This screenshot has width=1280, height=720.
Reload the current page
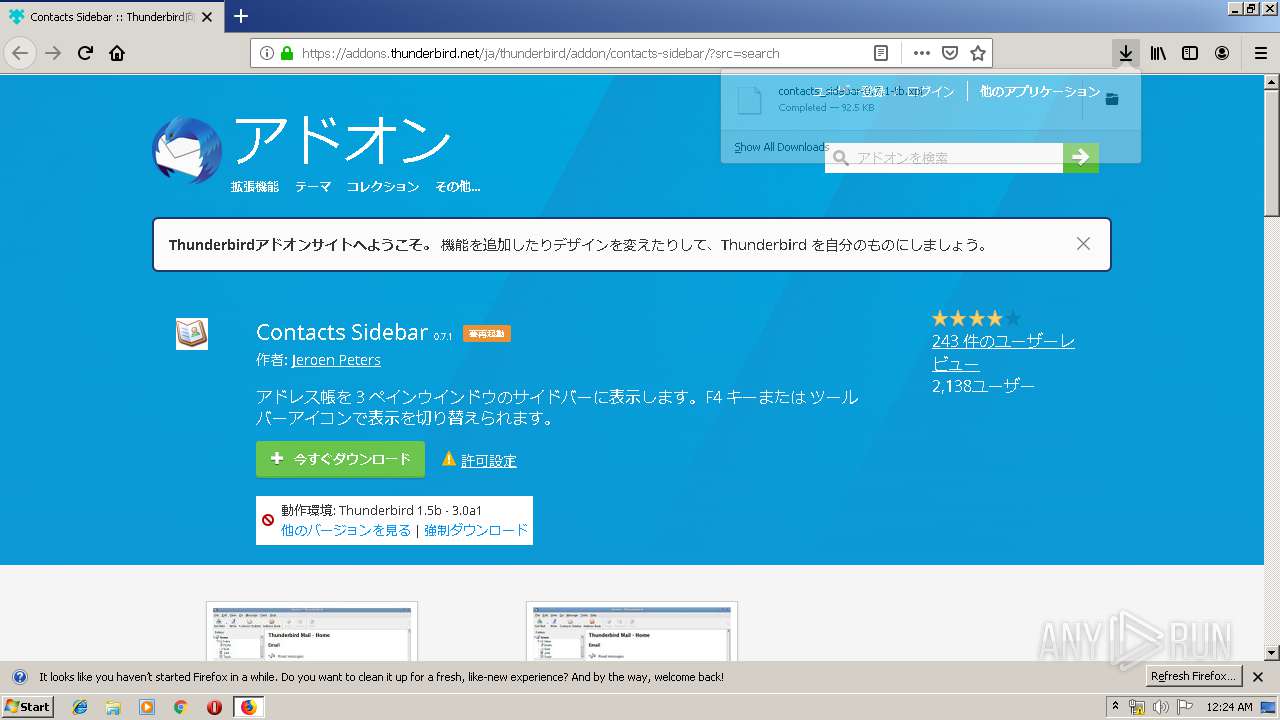click(x=85, y=53)
